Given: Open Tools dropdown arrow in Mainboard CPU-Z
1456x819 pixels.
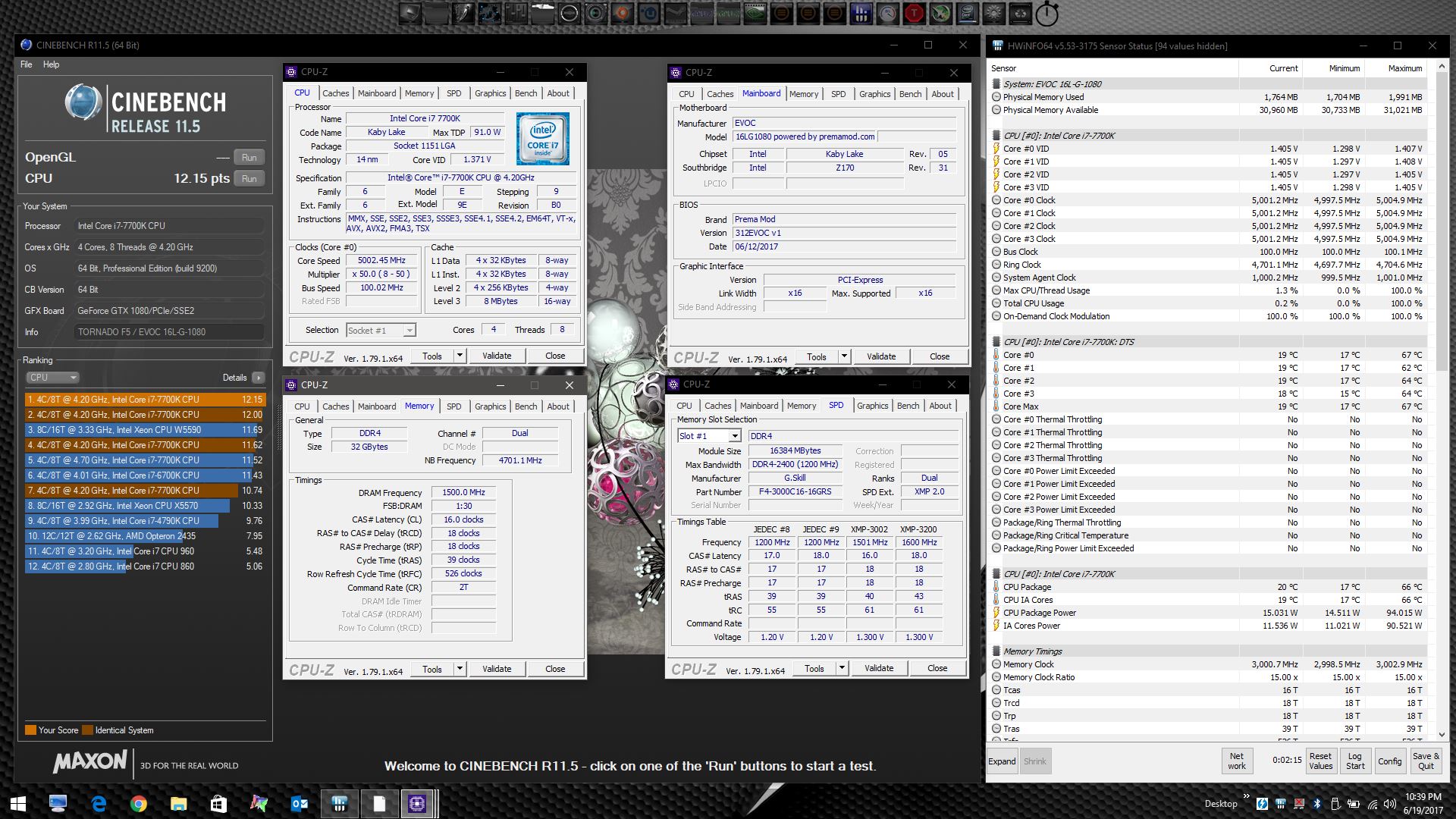Looking at the screenshot, I should pyautogui.click(x=843, y=356).
